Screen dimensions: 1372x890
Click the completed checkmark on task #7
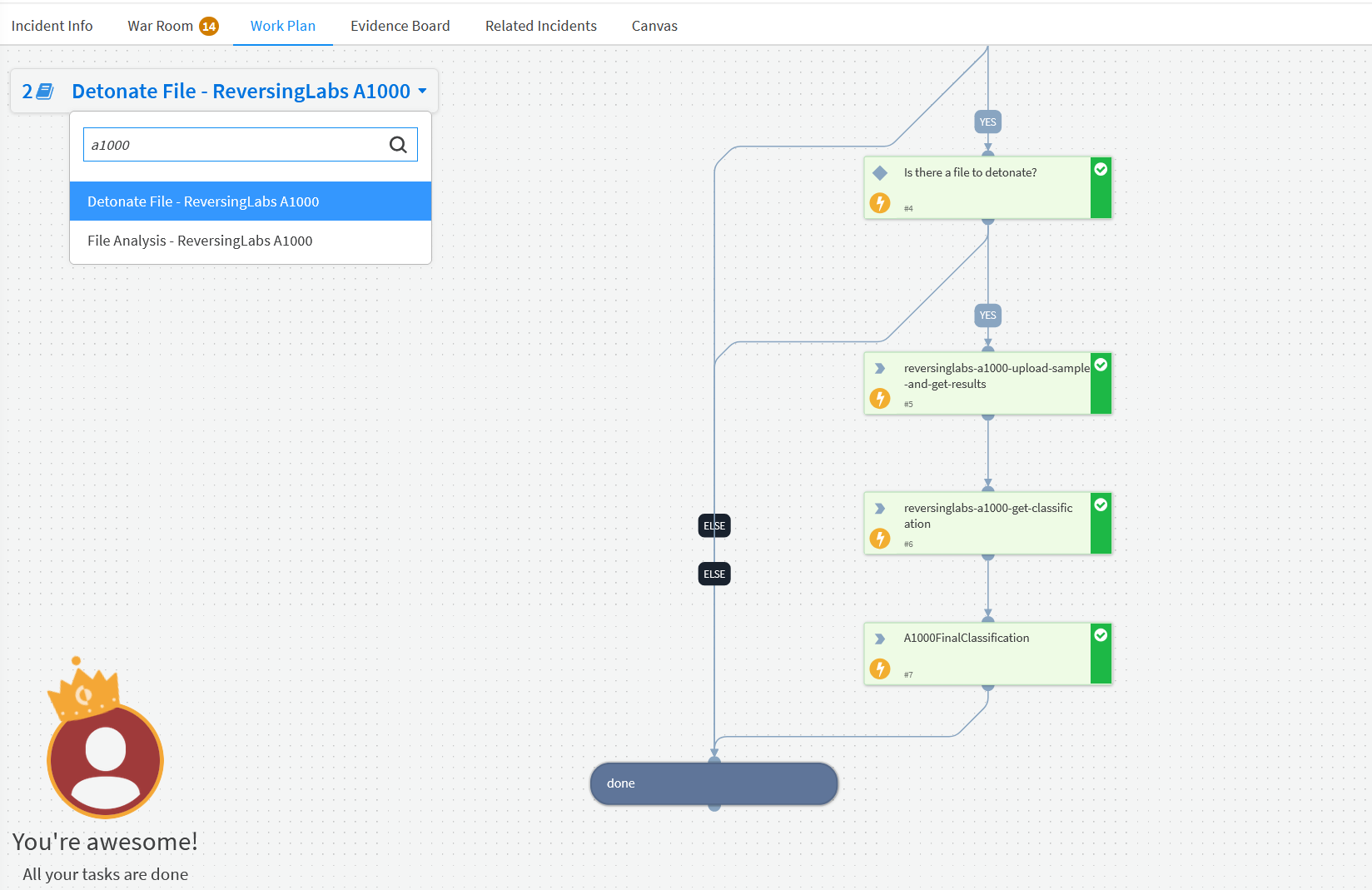pyautogui.click(x=1101, y=635)
